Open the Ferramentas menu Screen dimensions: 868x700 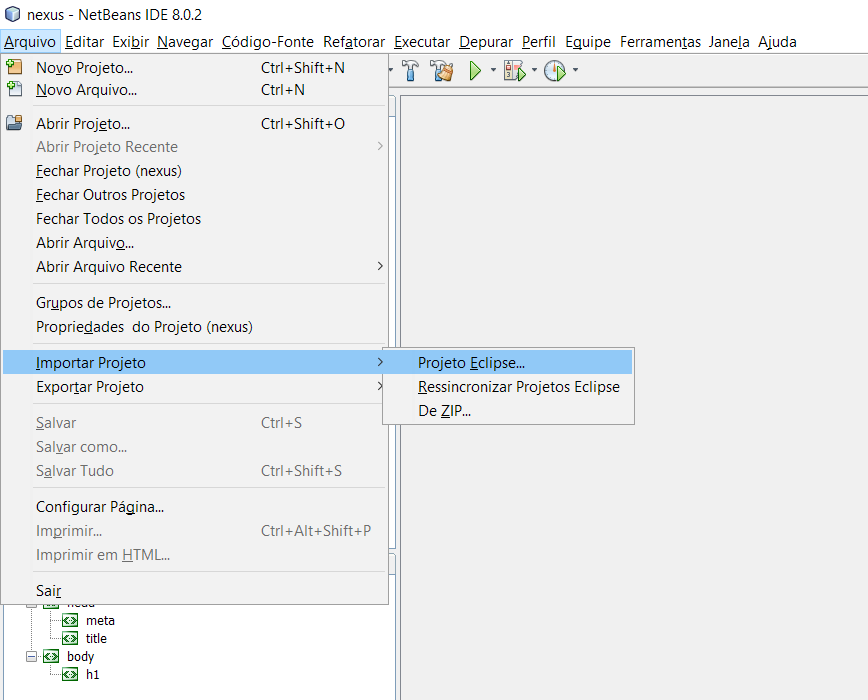point(660,42)
